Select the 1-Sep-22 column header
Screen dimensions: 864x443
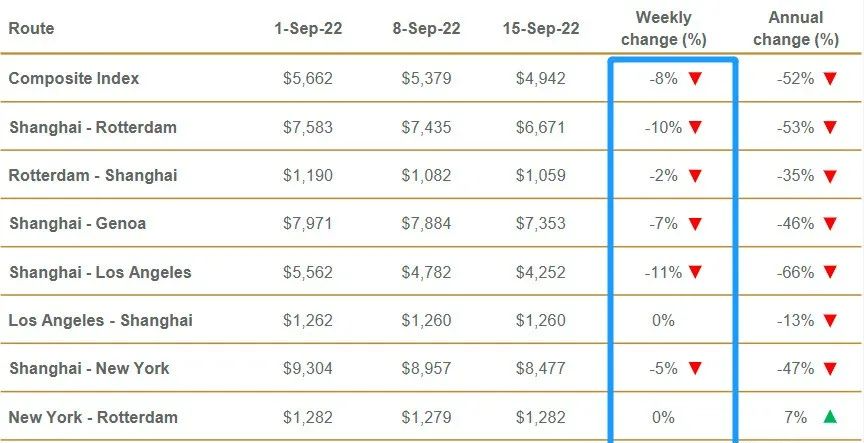308,29
